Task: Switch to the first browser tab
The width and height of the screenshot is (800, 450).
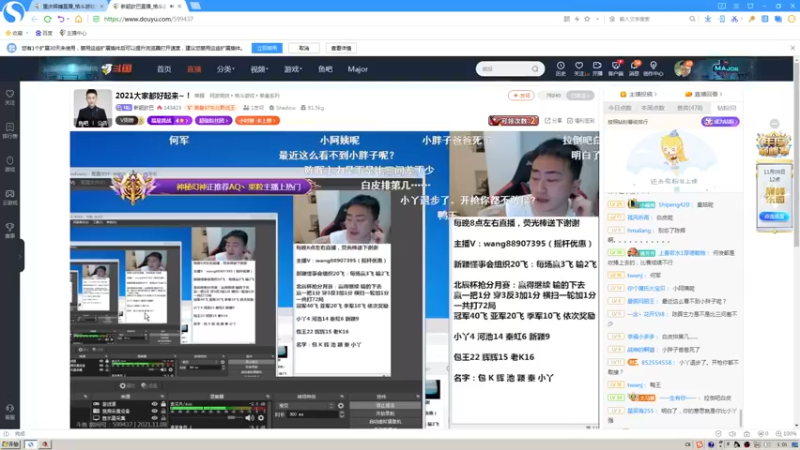Action: coord(68,6)
